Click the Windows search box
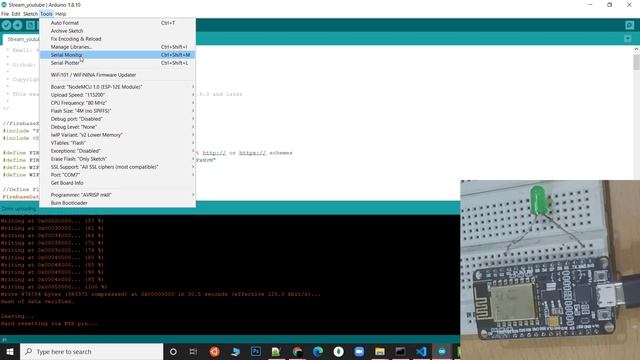This screenshot has width=640, height=360. coord(91,351)
